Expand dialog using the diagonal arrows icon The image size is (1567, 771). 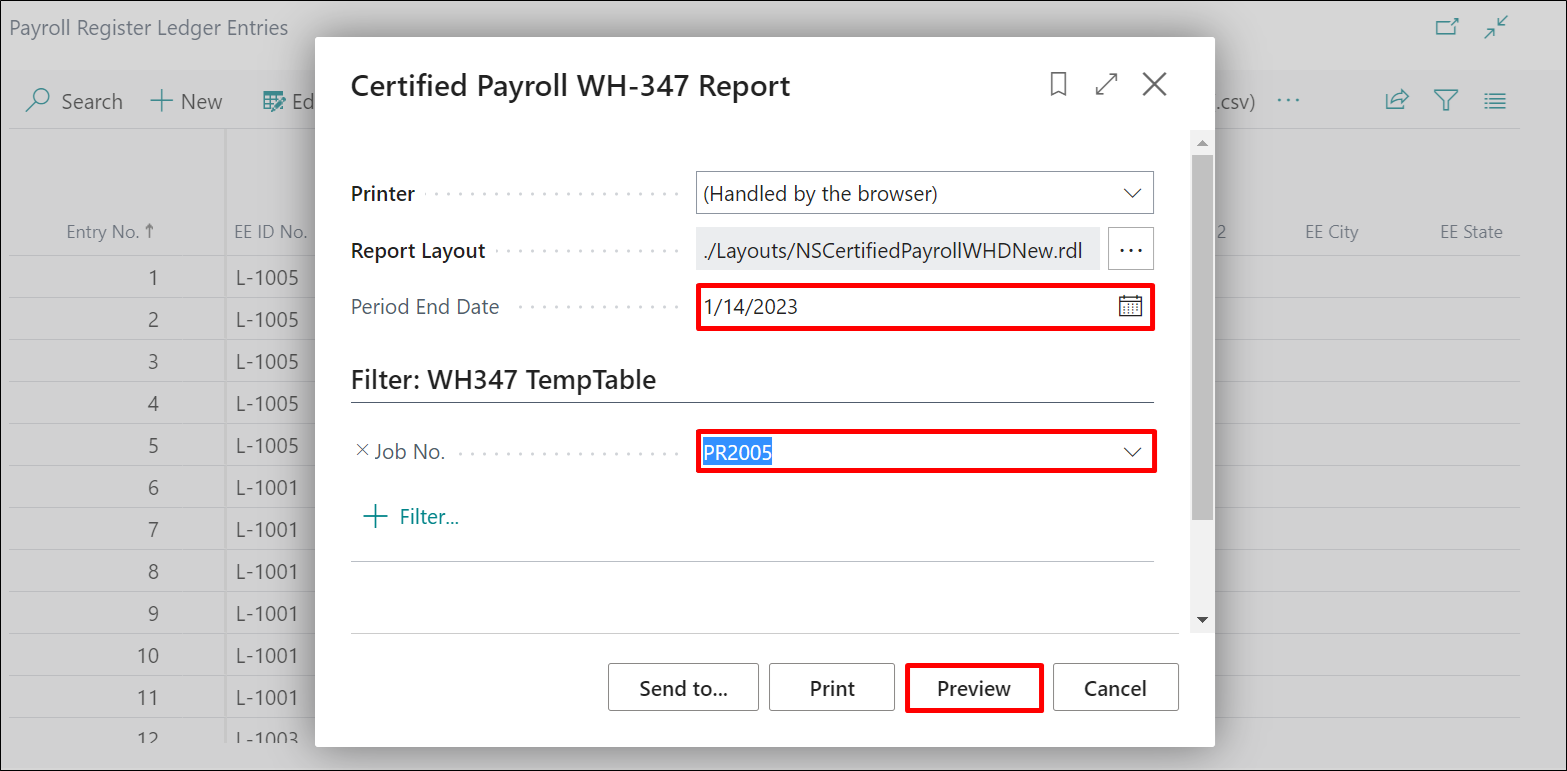click(x=1106, y=85)
